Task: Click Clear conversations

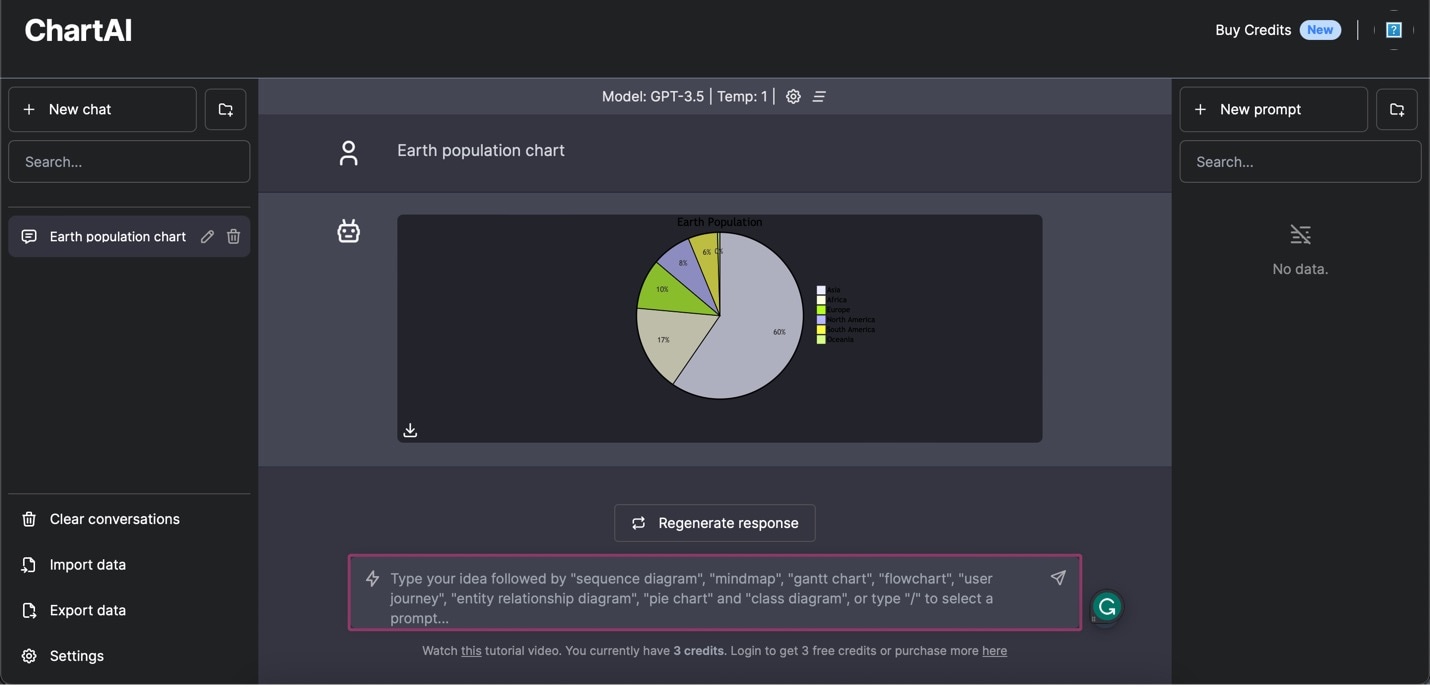Action: tap(129, 519)
